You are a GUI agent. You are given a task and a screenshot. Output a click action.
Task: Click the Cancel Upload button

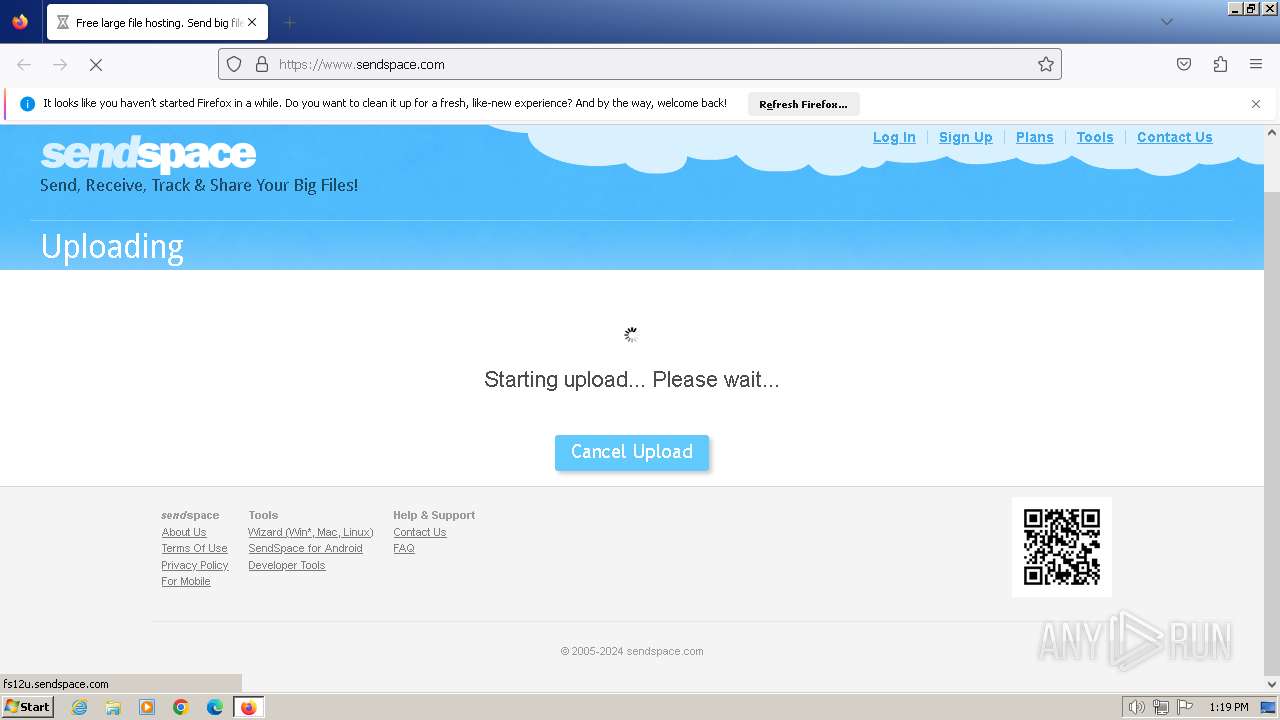coord(632,452)
